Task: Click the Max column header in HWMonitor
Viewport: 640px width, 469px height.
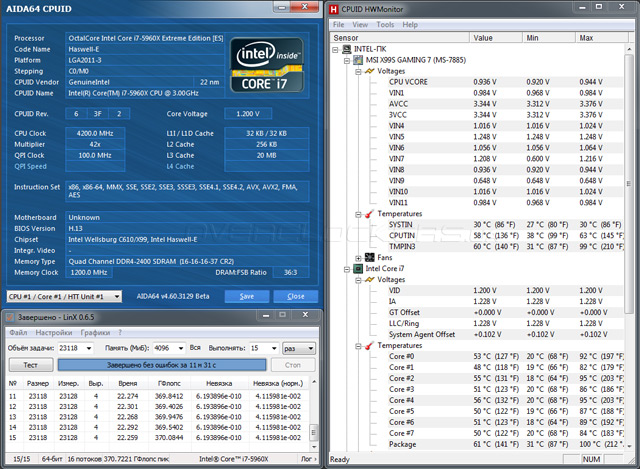Action: click(601, 38)
